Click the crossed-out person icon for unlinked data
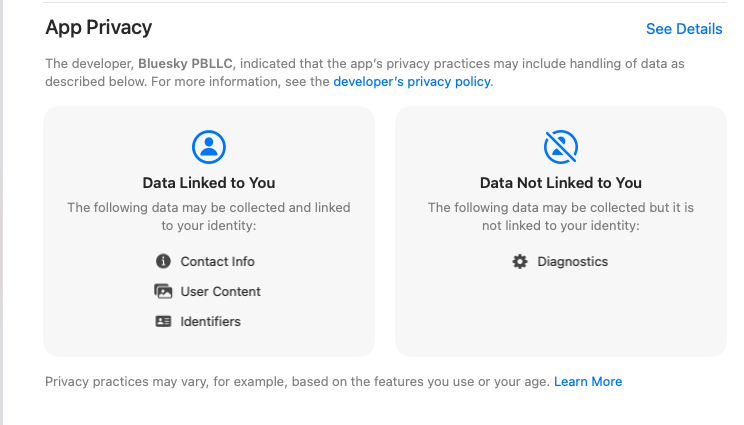744x425 pixels. tap(561, 147)
